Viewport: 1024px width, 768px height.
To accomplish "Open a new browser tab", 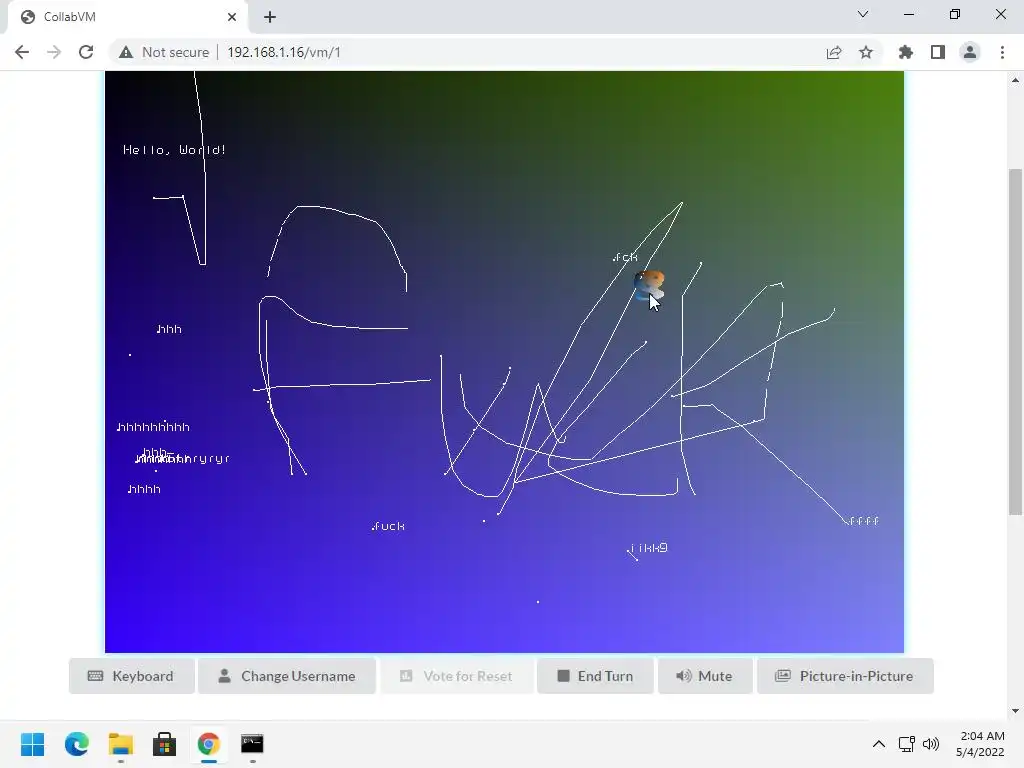I will click(x=270, y=17).
